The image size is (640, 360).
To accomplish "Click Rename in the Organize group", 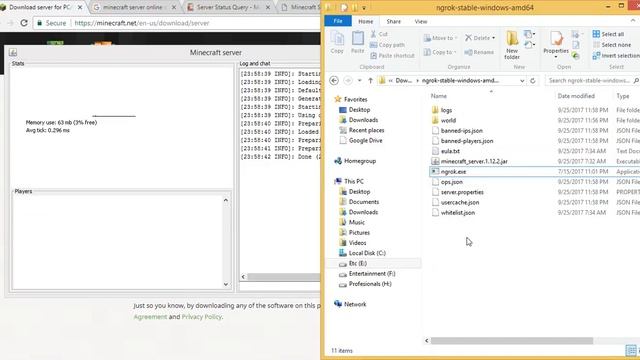I will tap(479, 52).
